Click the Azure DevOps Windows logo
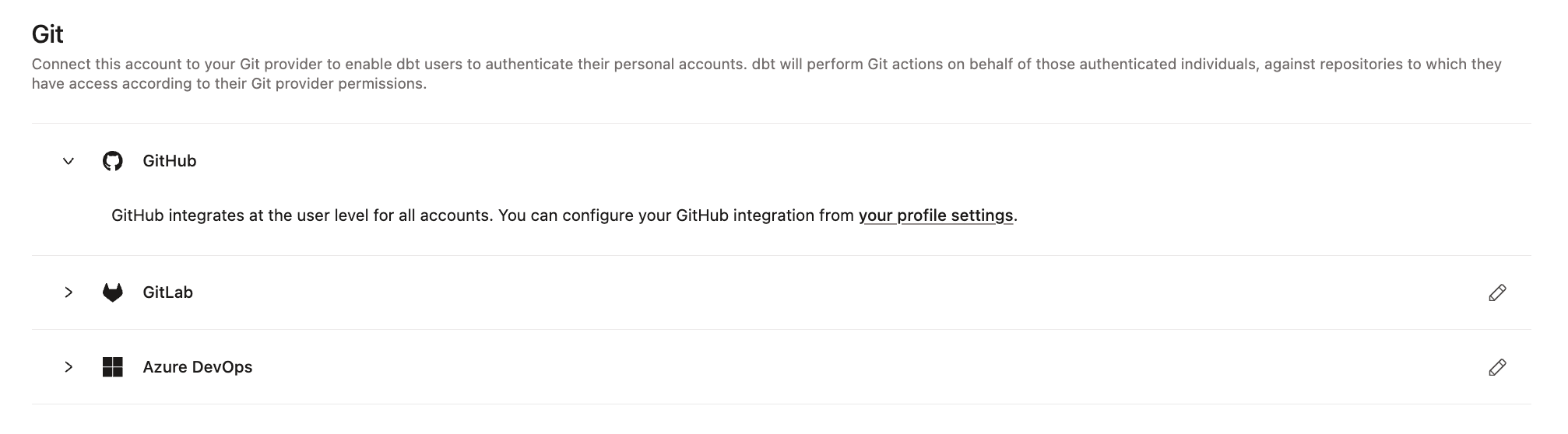The width and height of the screenshot is (1568, 434). (113, 367)
